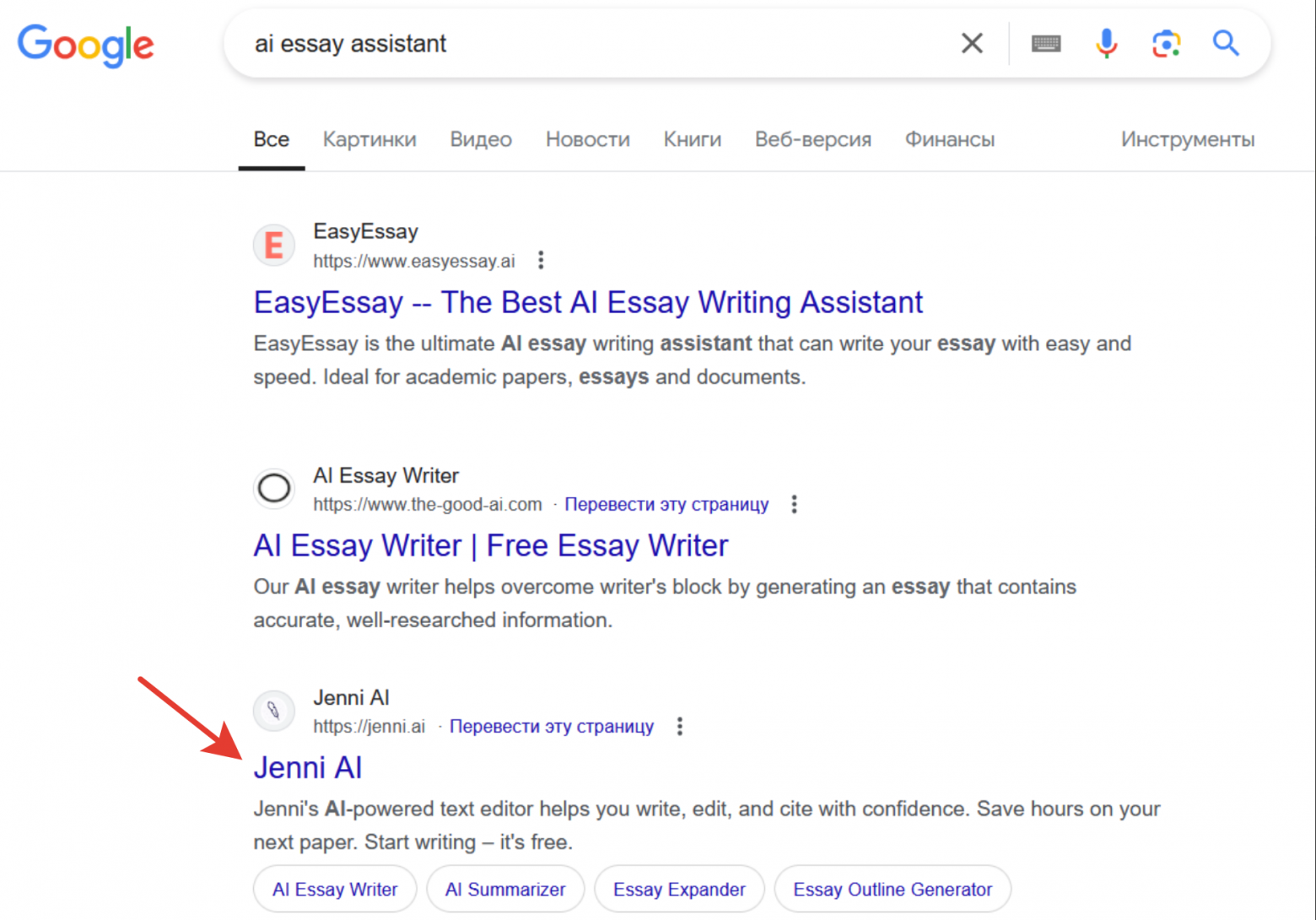Click the magnifying glass search icon

pos(1226,43)
